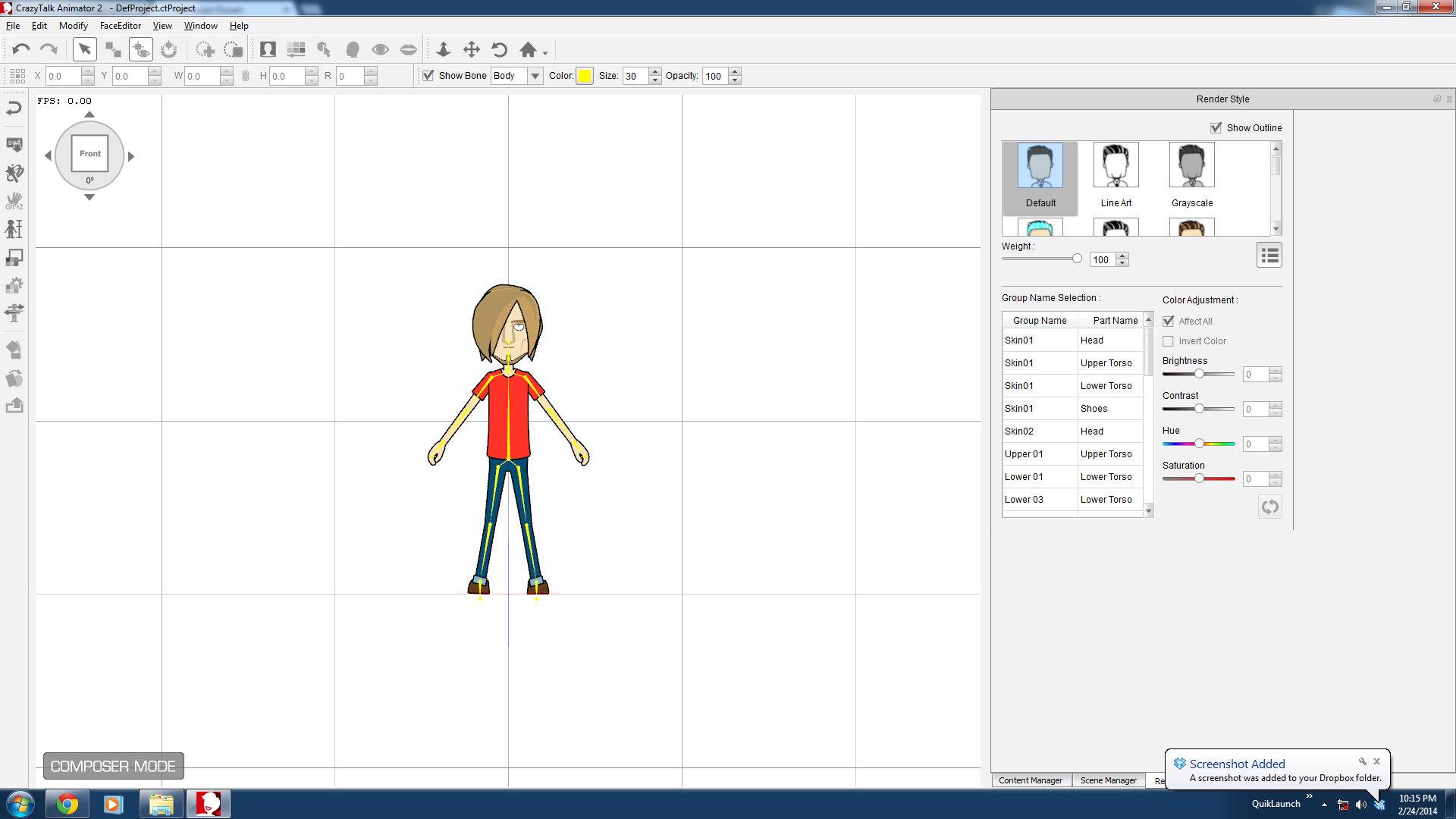Select the four-arrow Move tool
The width and height of the screenshot is (1456, 819).
[471, 49]
